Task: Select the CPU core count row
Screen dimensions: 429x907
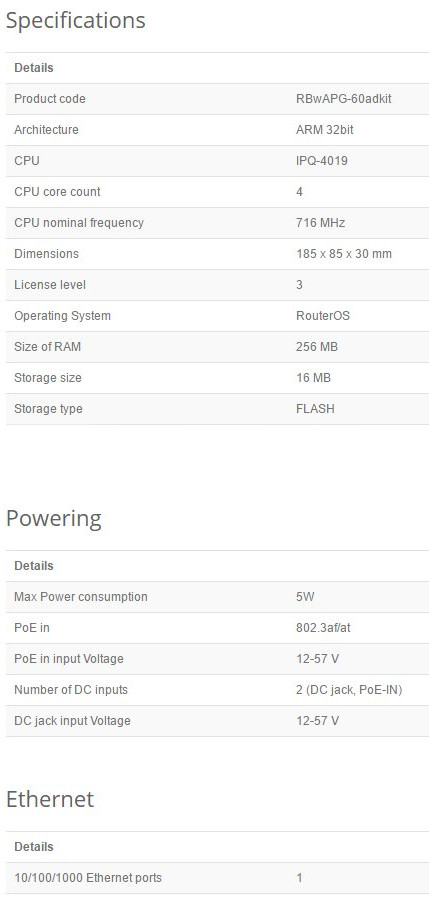Action: click(217, 192)
